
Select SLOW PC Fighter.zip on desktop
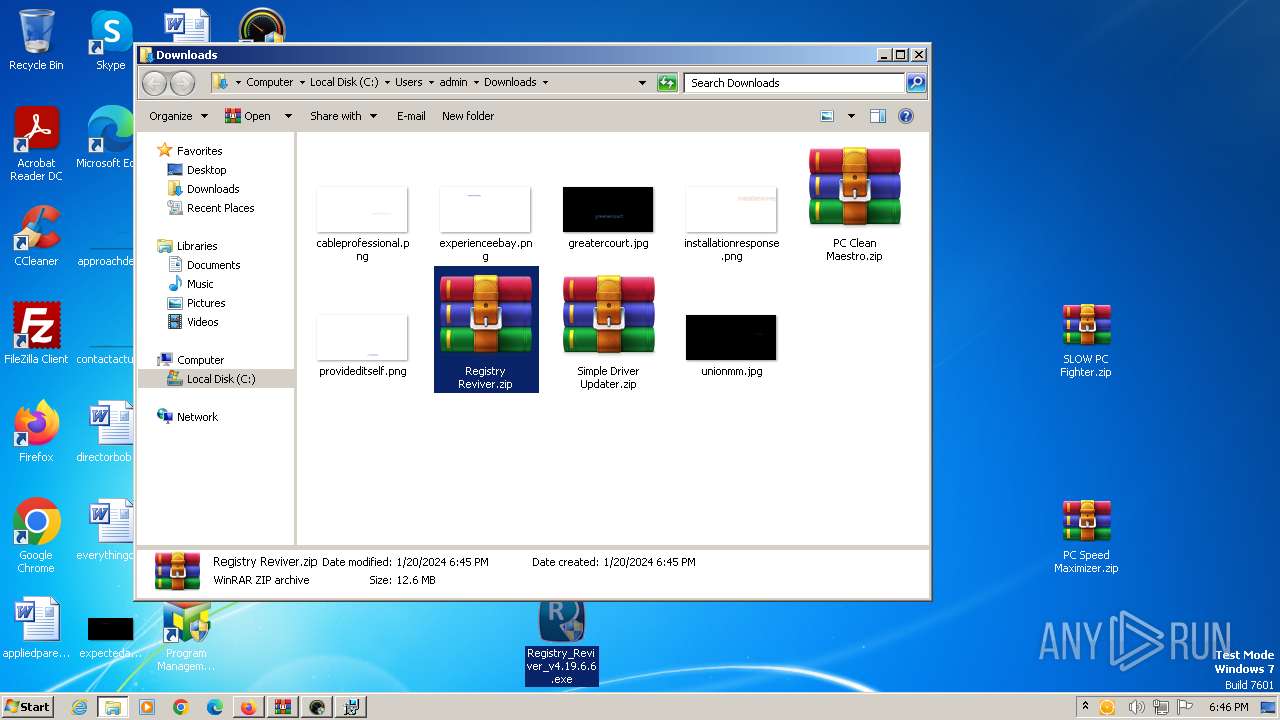coord(1086,340)
